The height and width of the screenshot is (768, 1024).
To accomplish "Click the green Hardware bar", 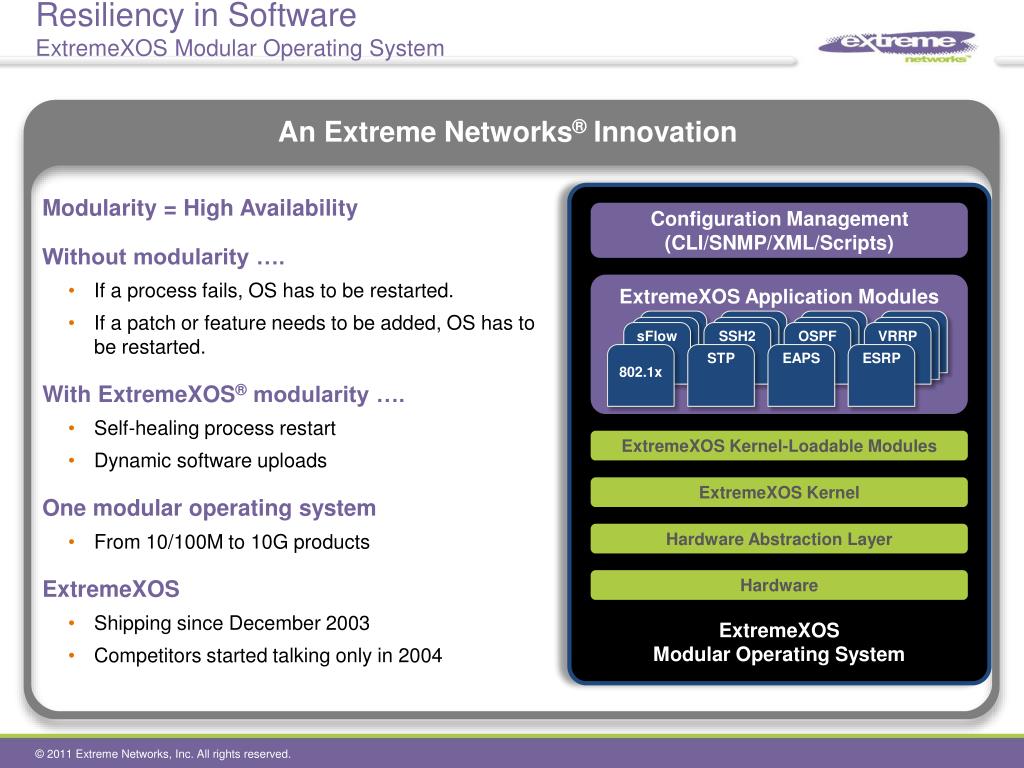I will (779, 586).
